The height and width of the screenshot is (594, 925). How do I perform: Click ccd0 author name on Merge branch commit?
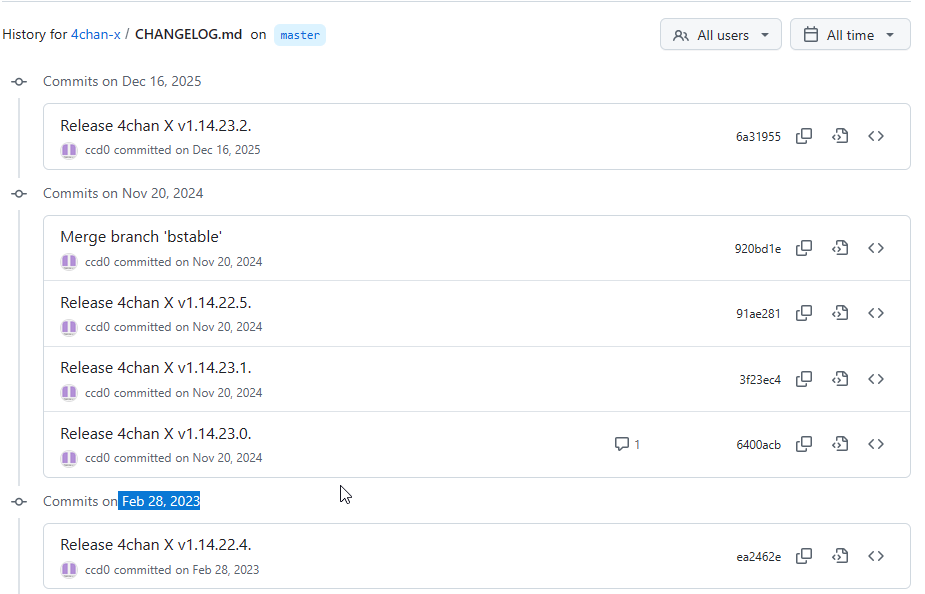click(x=97, y=262)
